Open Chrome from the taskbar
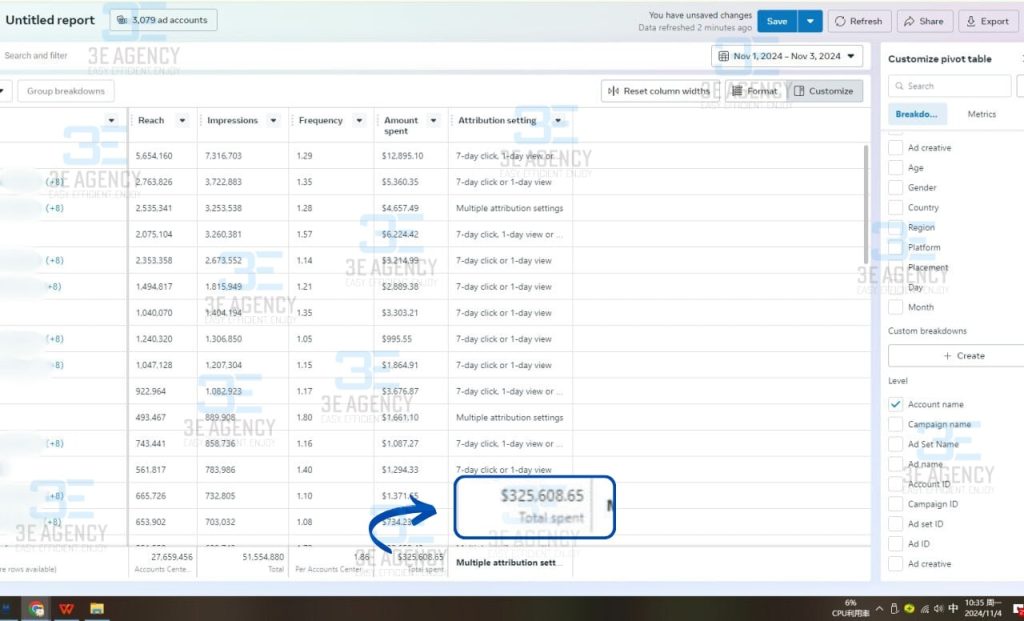 37,608
